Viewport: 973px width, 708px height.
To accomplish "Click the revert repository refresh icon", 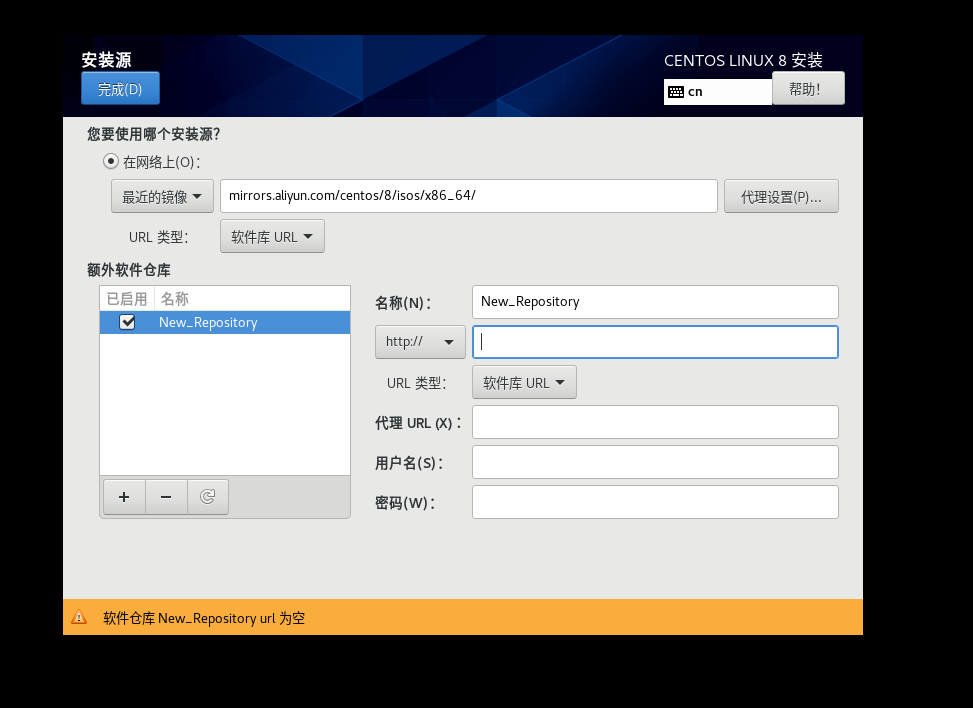I will (208, 497).
